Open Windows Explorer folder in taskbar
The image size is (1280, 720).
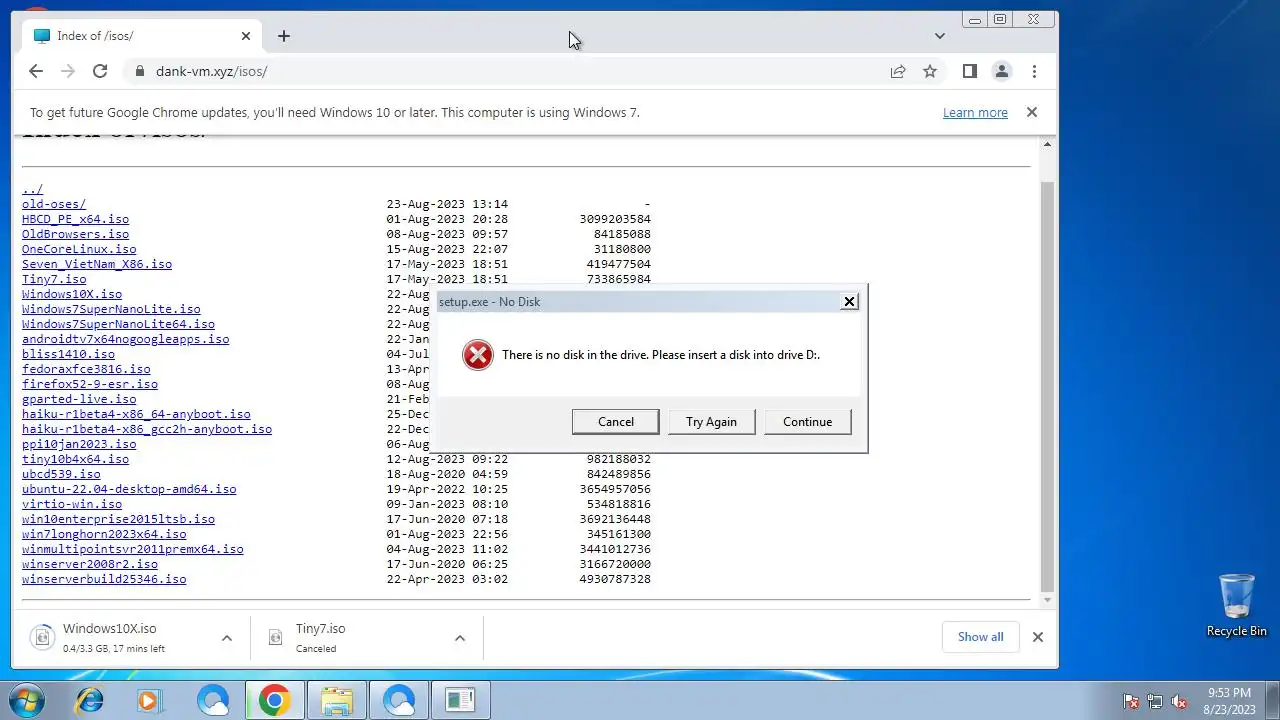[336, 700]
